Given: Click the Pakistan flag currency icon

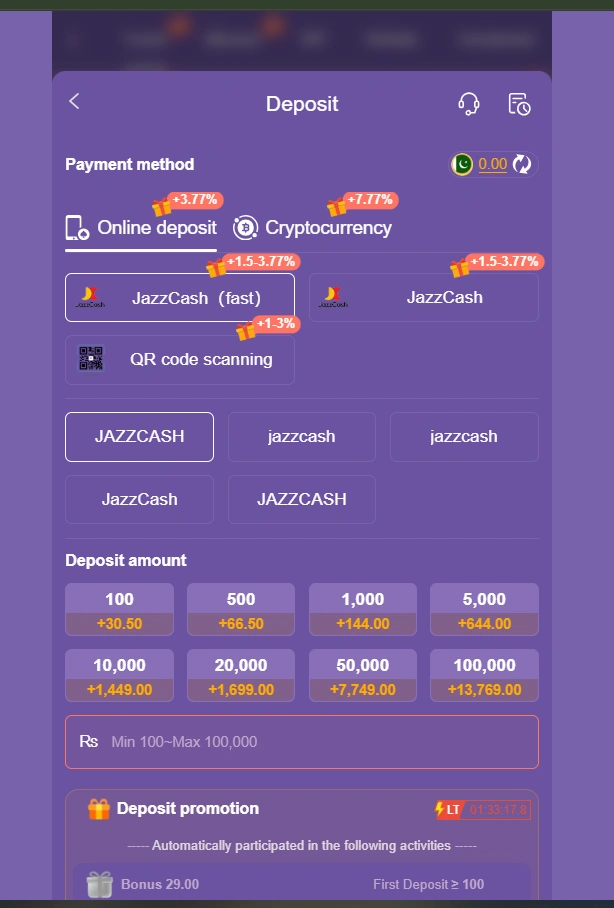Looking at the screenshot, I should (461, 164).
